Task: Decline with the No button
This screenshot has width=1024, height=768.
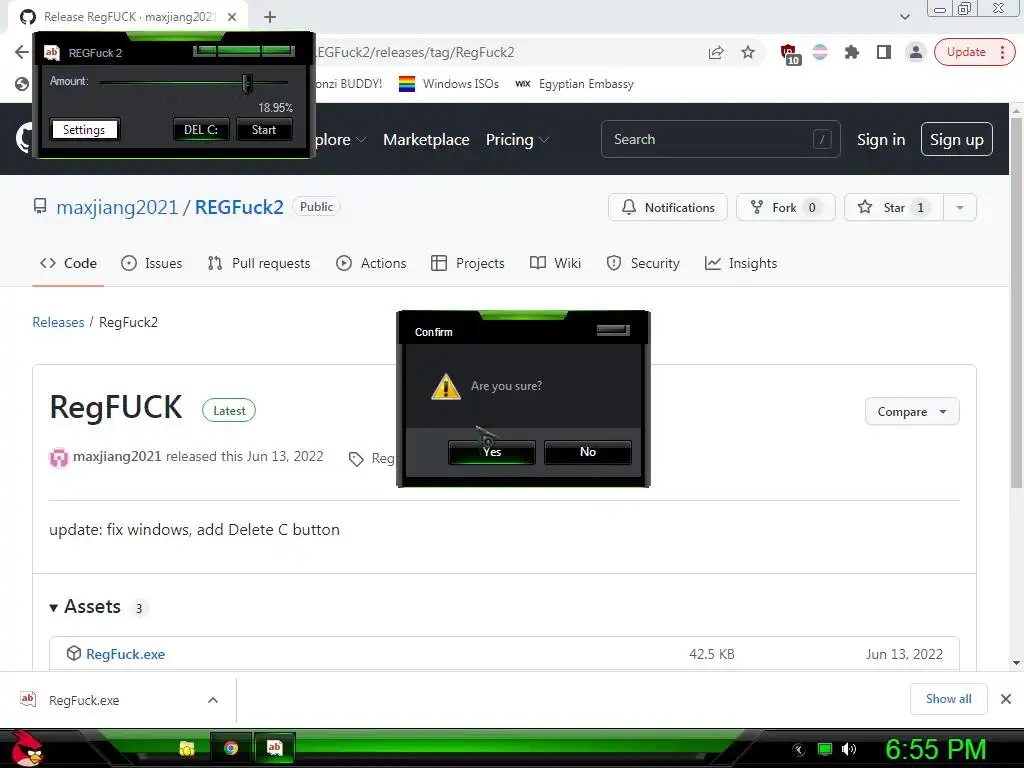Action: (588, 452)
